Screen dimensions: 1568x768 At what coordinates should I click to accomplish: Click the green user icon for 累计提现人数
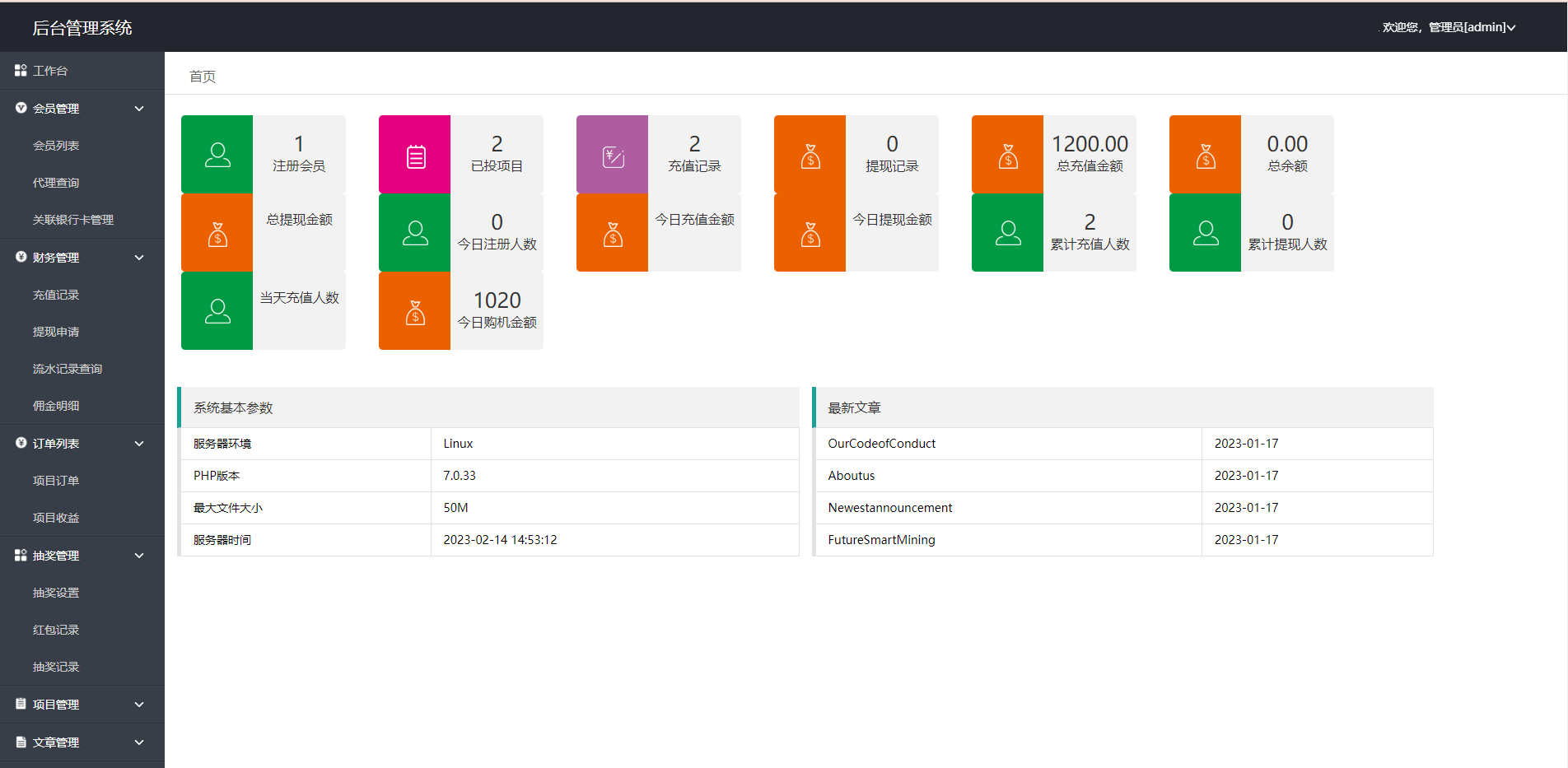pyautogui.click(x=1206, y=233)
